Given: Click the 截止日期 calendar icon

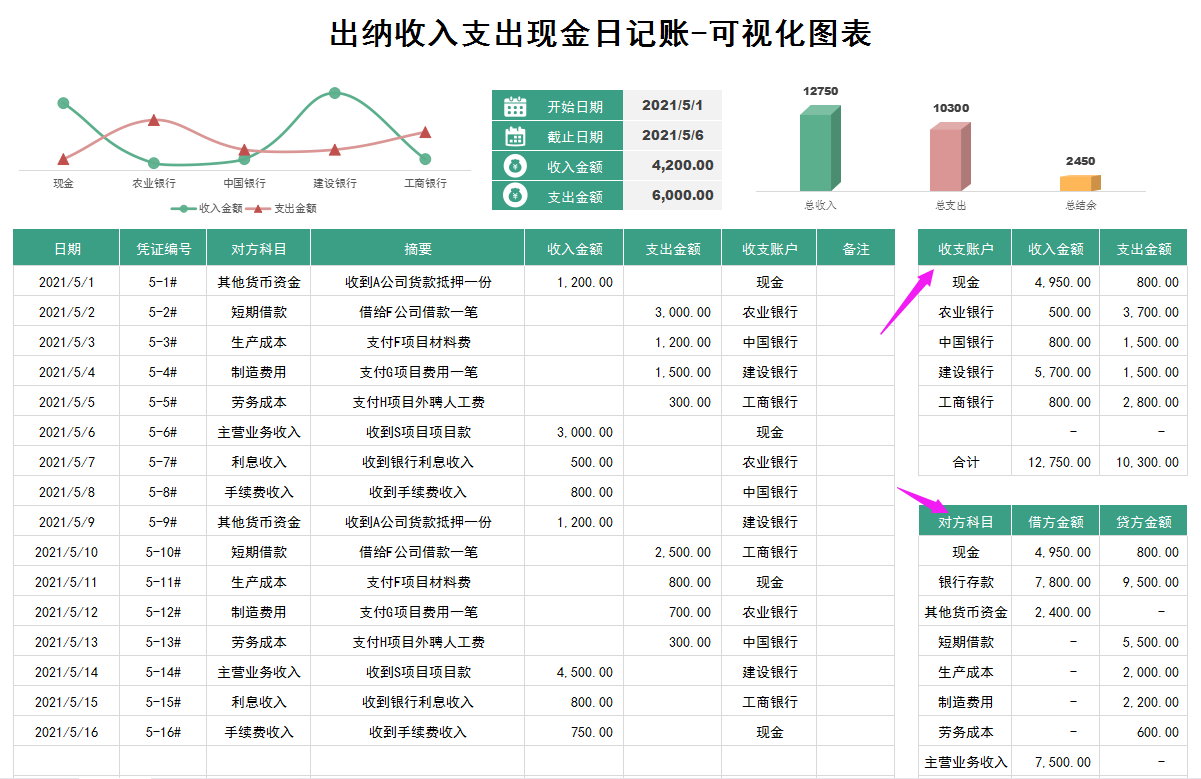Looking at the screenshot, I should pyautogui.click(x=516, y=135).
